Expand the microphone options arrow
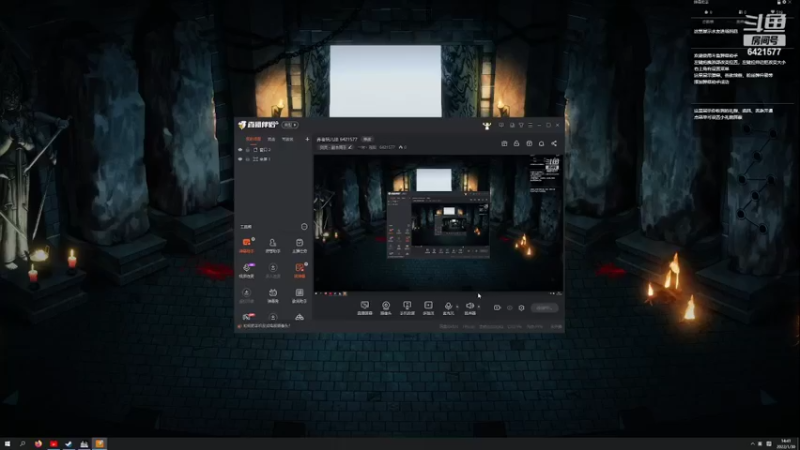This screenshot has width=800, height=450. [x=457, y=307]
